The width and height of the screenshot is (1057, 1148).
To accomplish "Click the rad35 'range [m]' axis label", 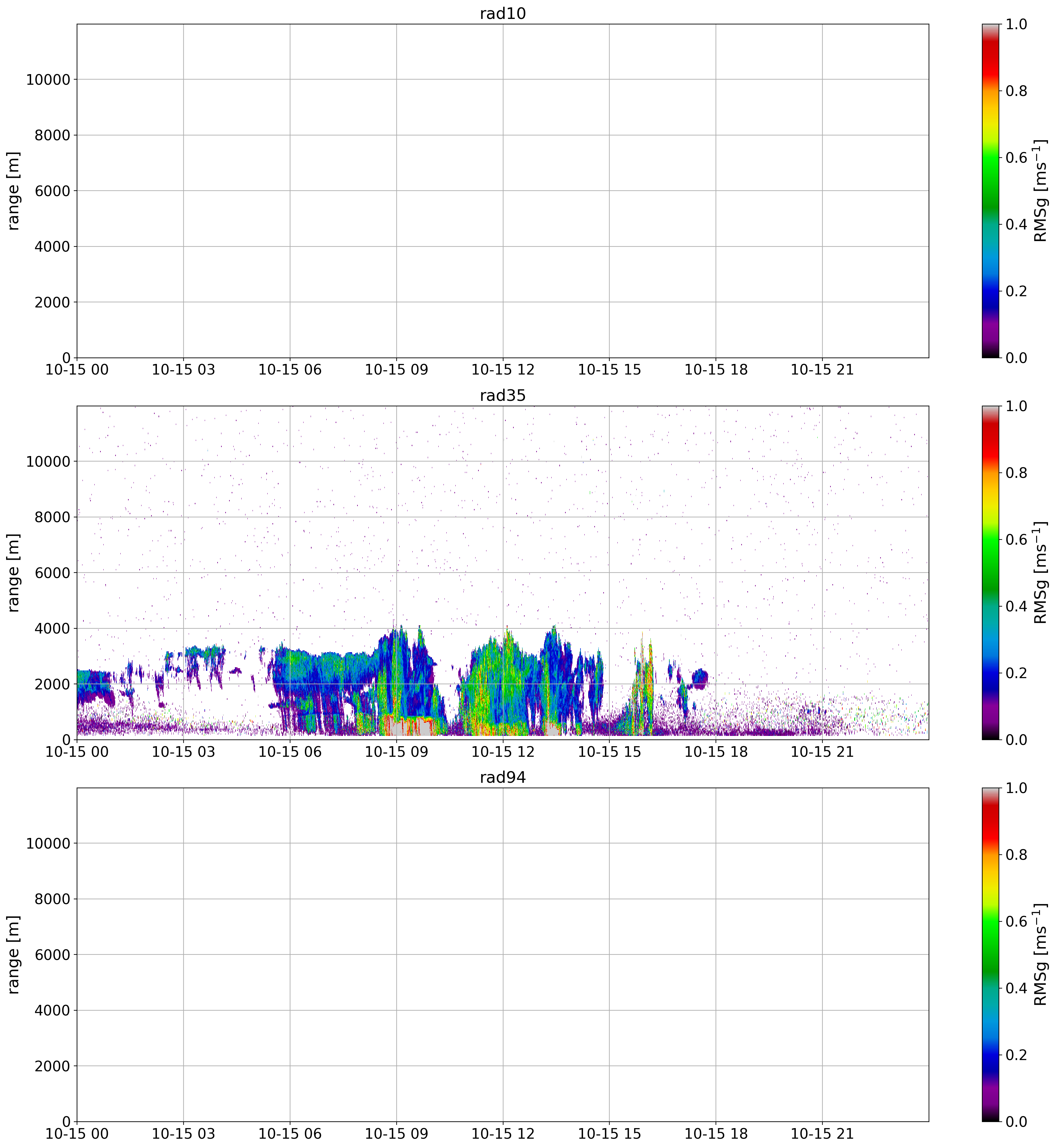I will 14,573.
